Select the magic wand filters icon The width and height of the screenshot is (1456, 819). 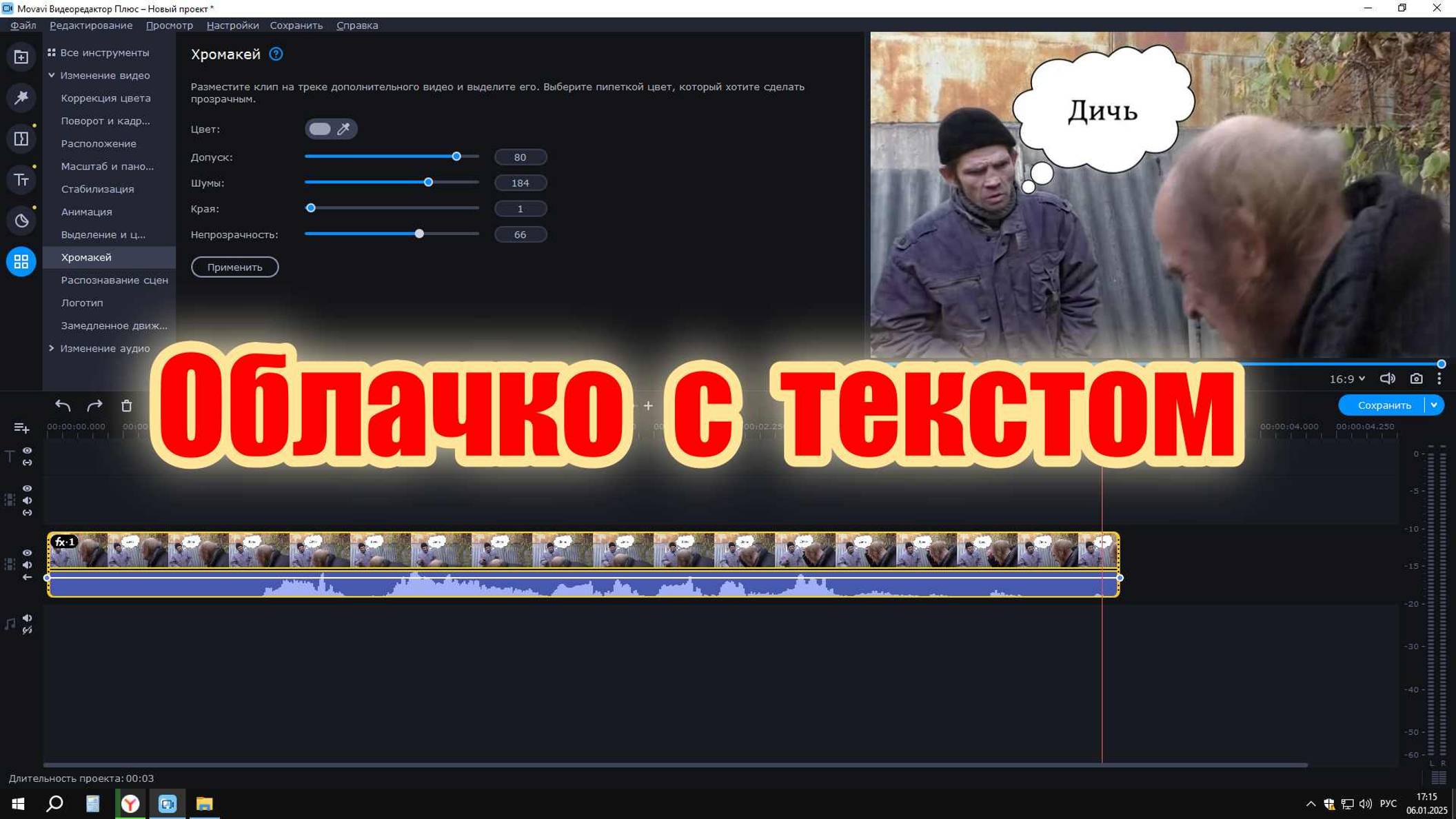point(21,97)
